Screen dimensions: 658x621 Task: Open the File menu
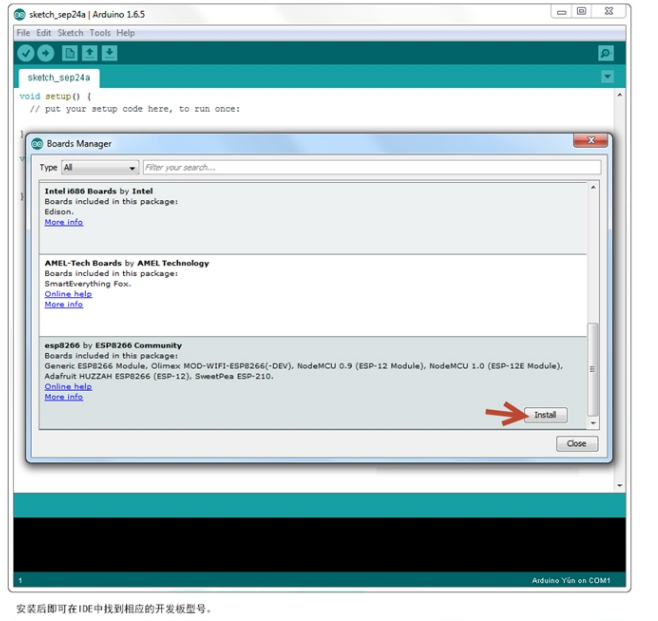coord(23,33)
